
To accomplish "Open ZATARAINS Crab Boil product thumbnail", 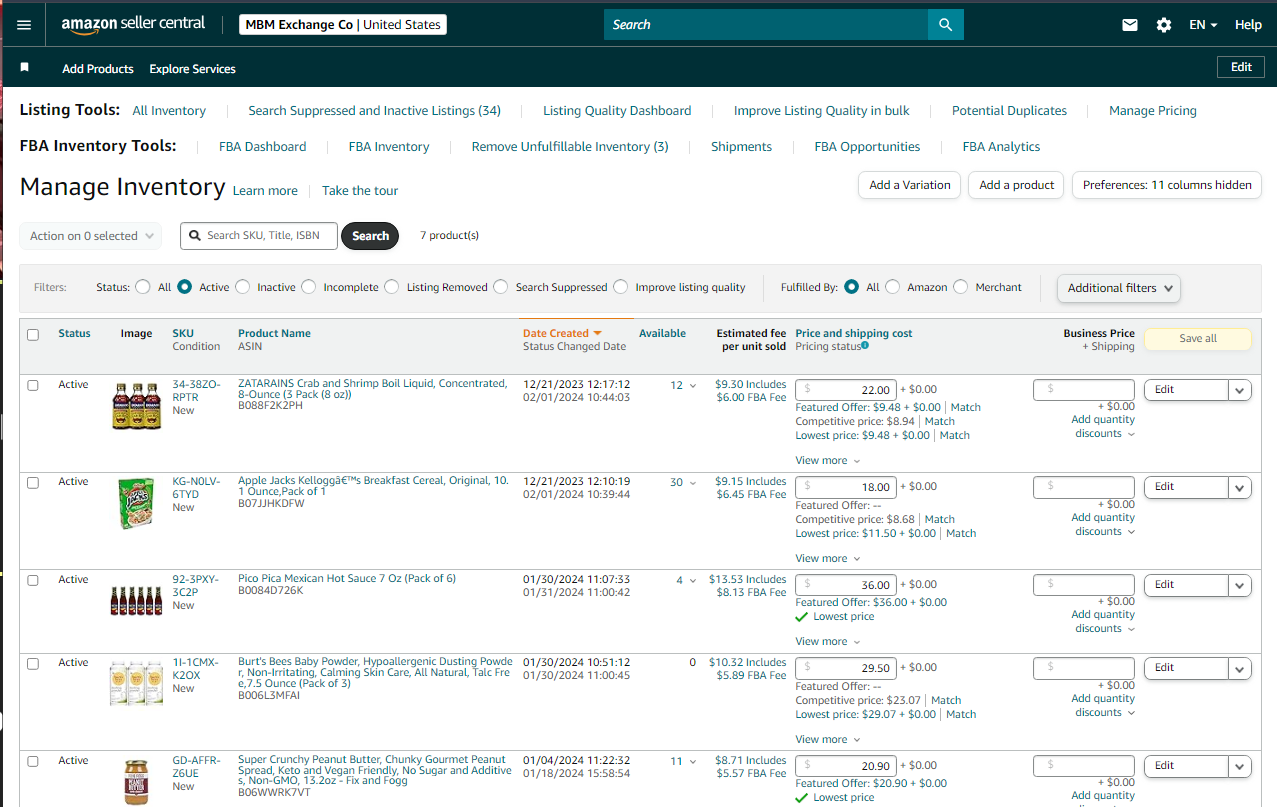I will tap(136, 406).
